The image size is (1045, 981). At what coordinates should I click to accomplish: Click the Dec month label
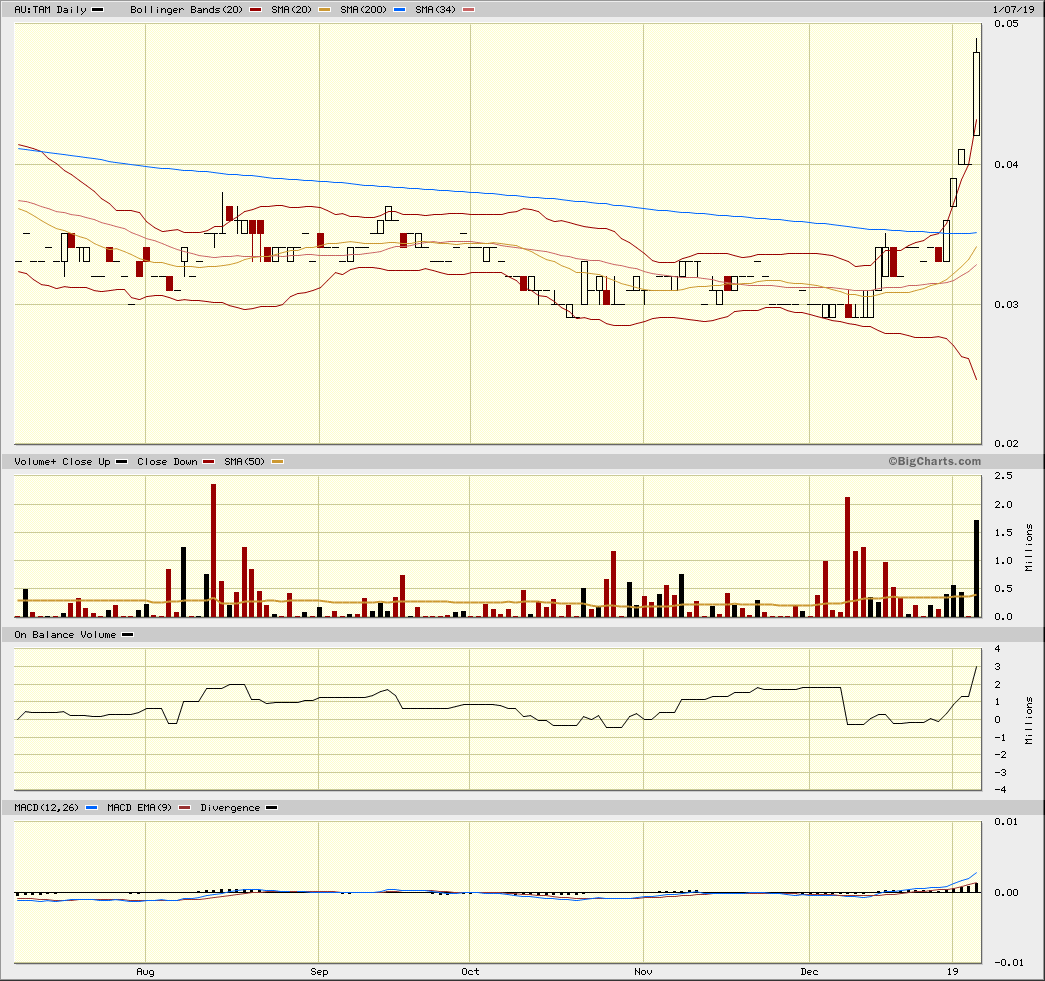pos(809,972)
